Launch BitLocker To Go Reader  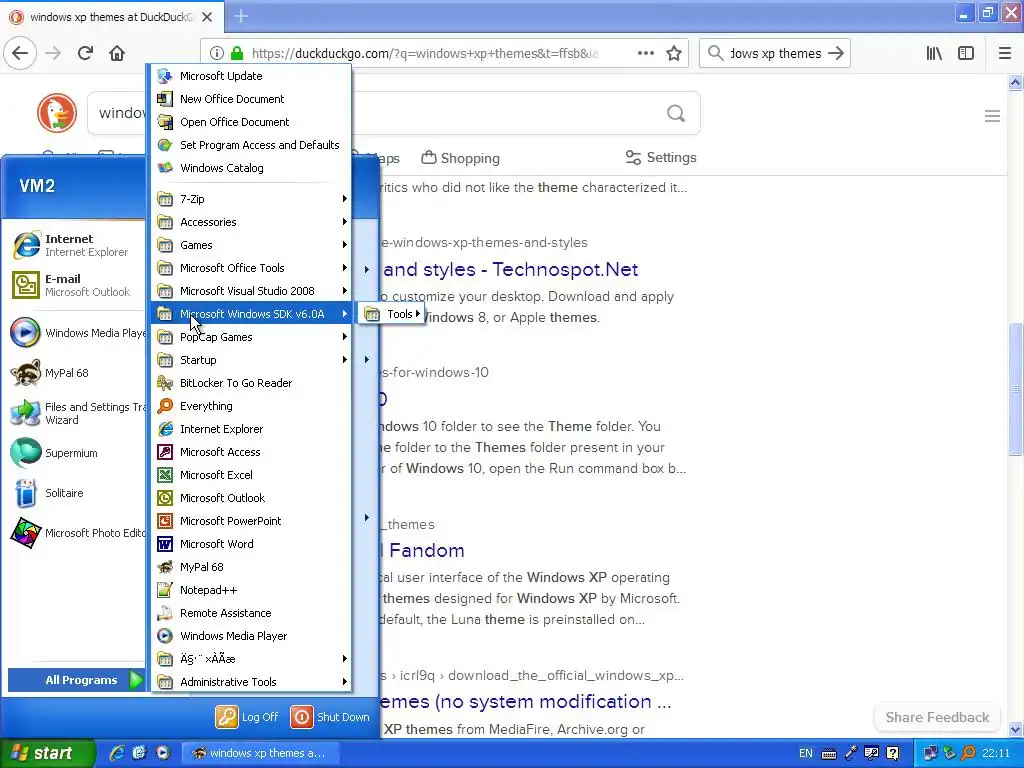click(251, 383)
